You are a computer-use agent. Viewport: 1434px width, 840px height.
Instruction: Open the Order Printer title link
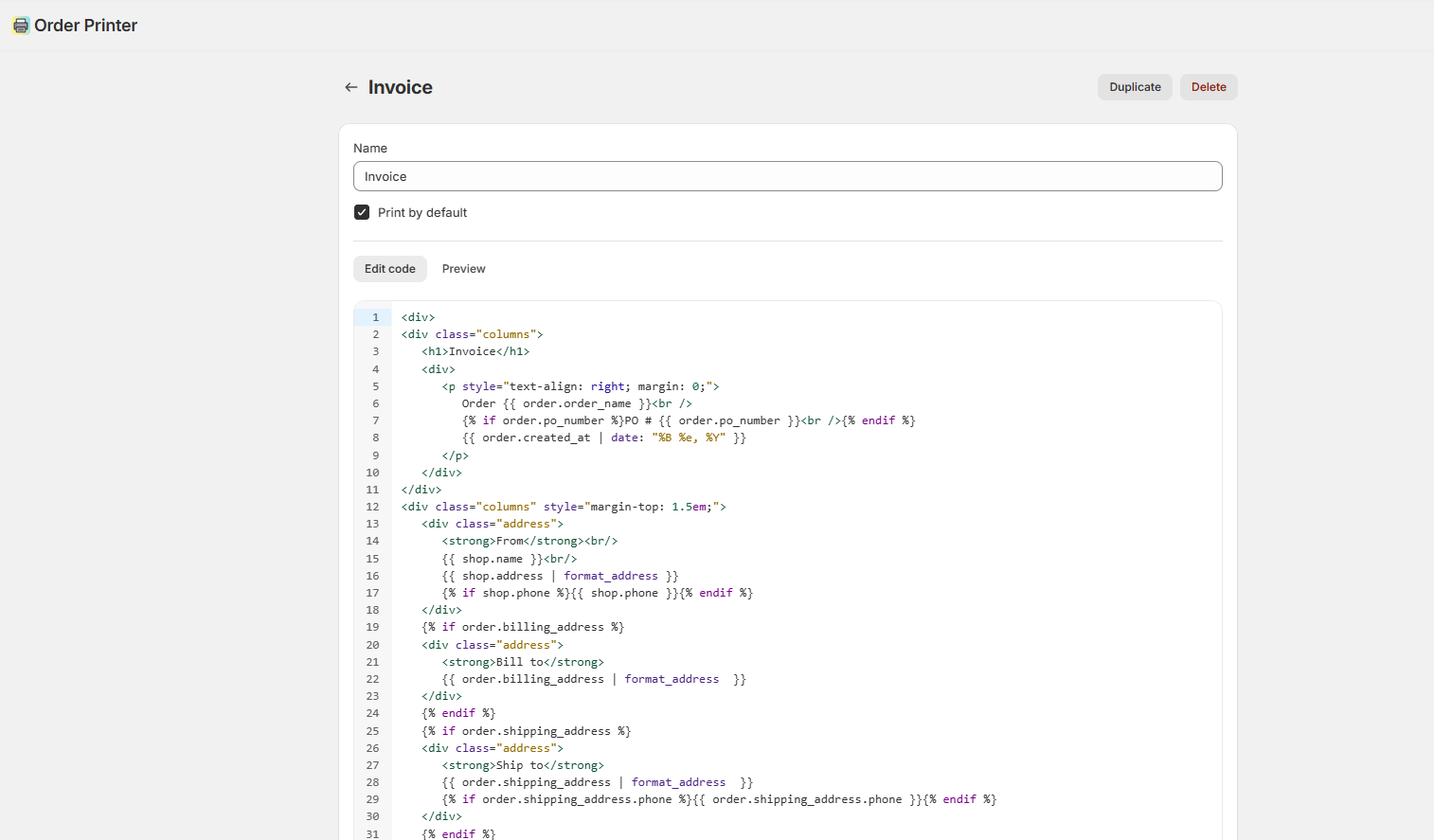click(x=85, y=26)
